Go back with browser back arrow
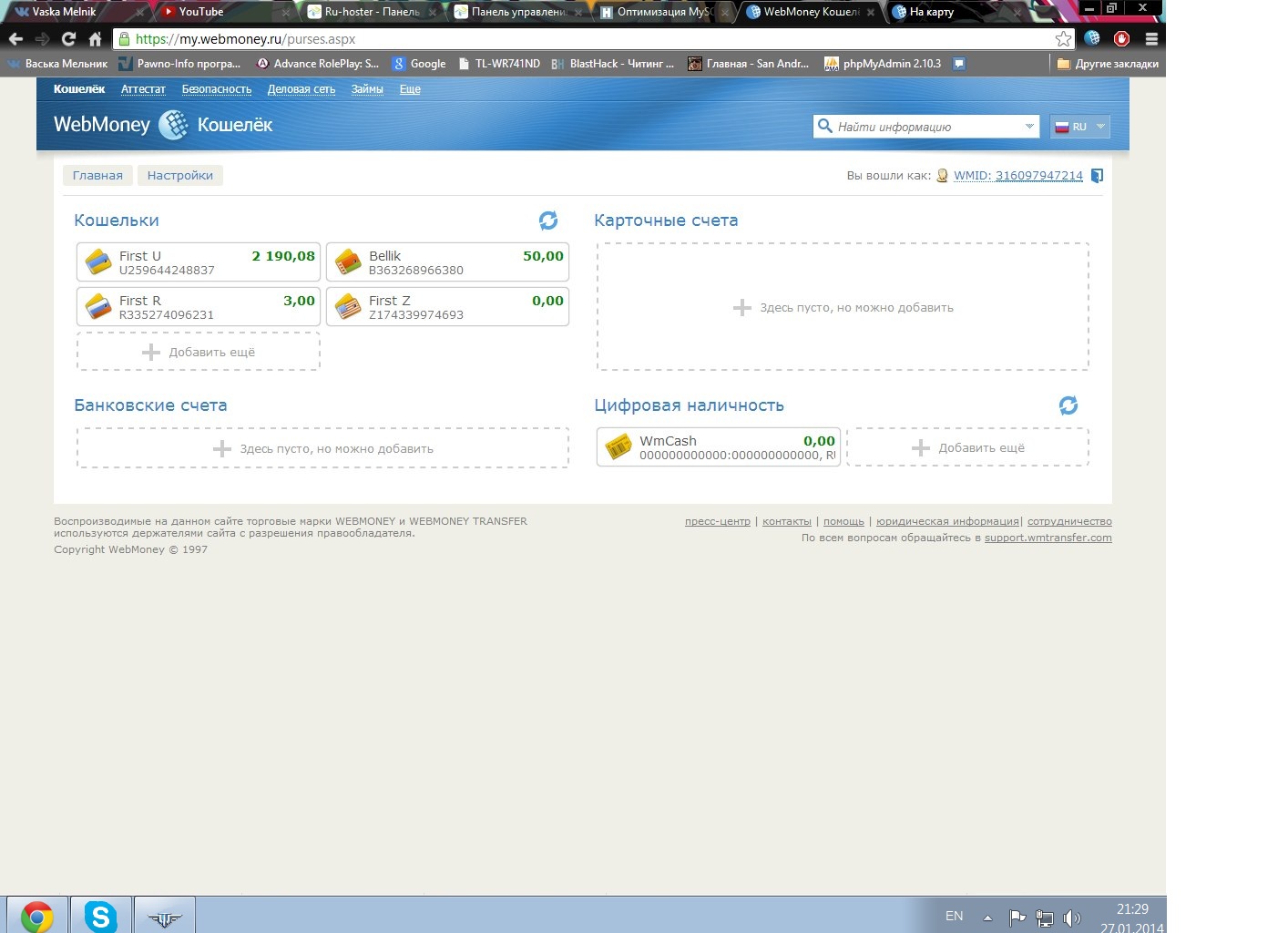Viewport: 1288px width, 933px height. (15, 39)
